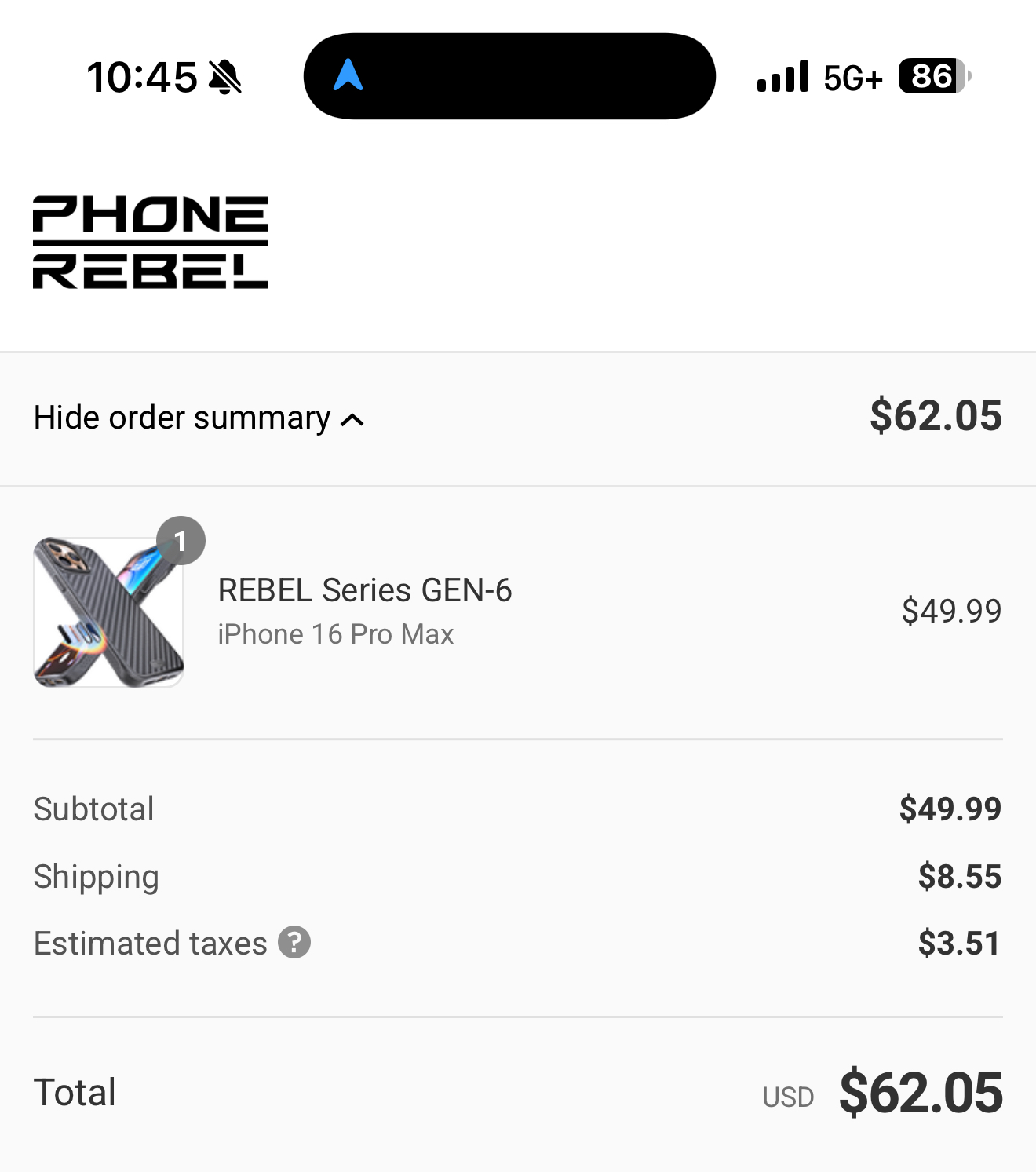The width and height of the screenshot is (1036, 1172).
Task: Tap the final Total amount $62.05
Action: click(921, 1092)
